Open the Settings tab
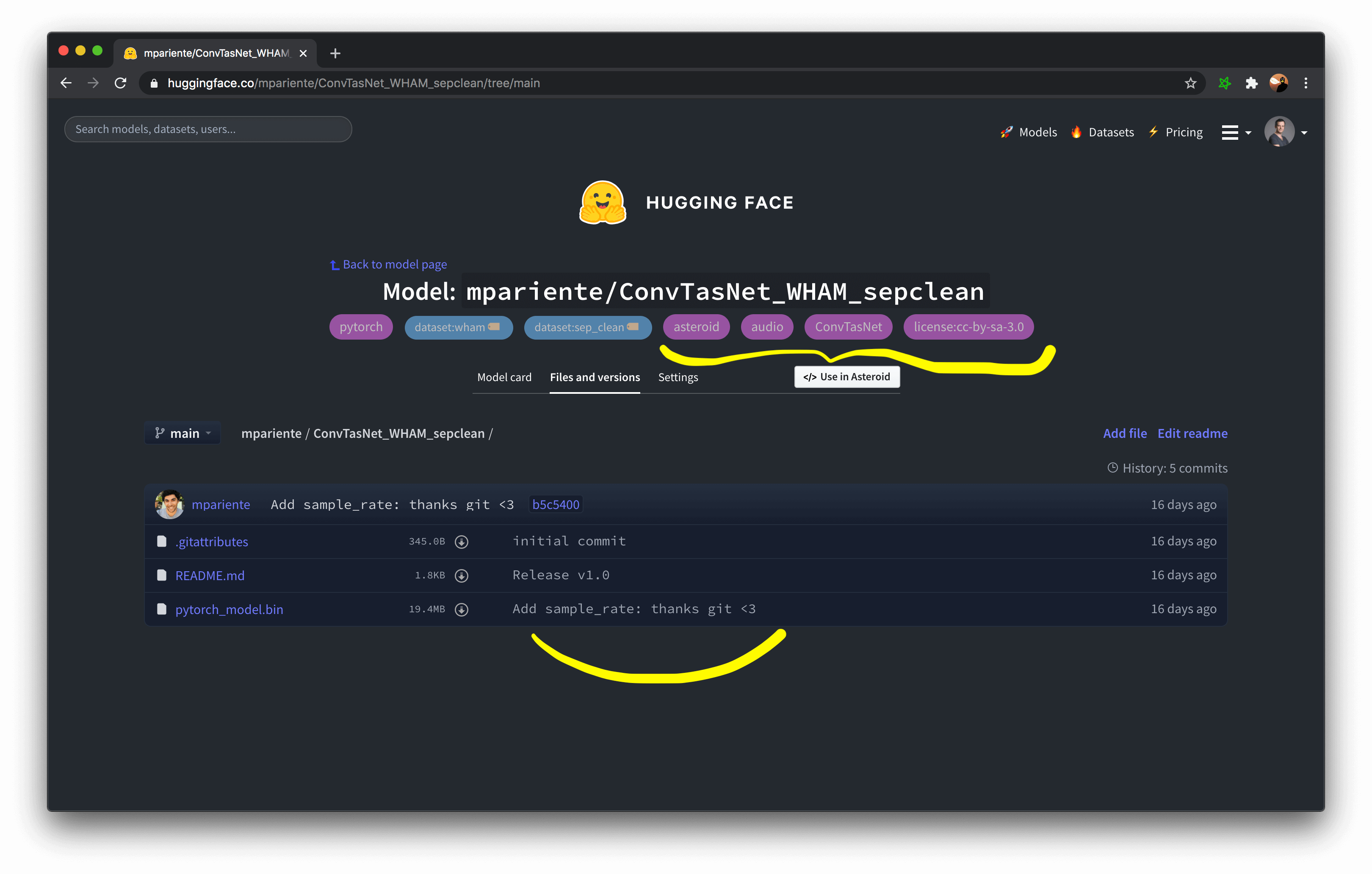The height and width of the screenshot is (874, 1372). pyautogui.click(x=678, y=377)
